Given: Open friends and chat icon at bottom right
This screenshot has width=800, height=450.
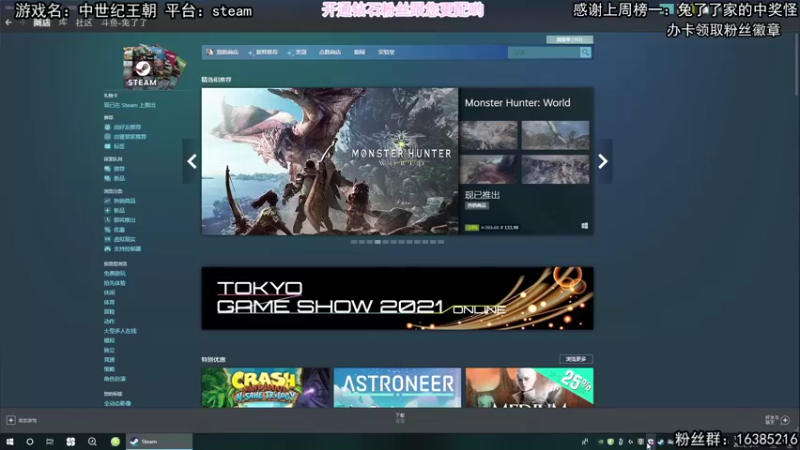Looking at the screenshot, I should 785,420.
